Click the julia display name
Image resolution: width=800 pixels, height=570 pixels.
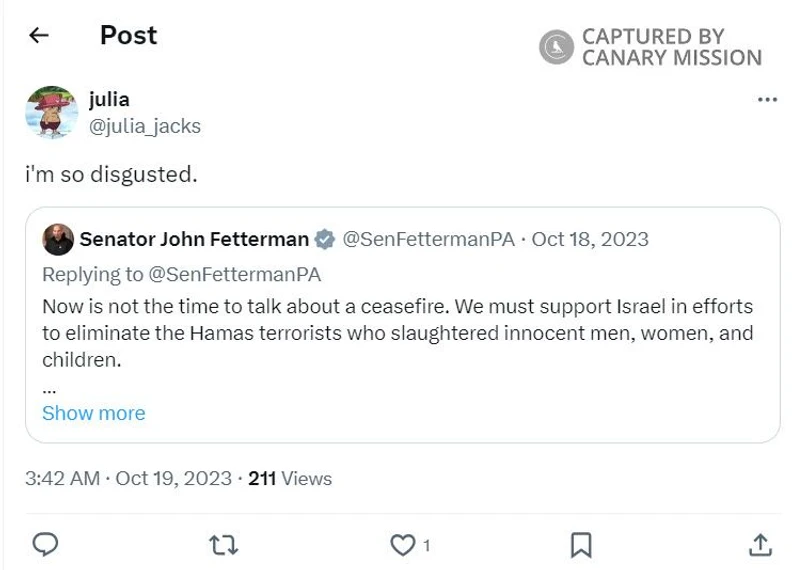[109, 99]
